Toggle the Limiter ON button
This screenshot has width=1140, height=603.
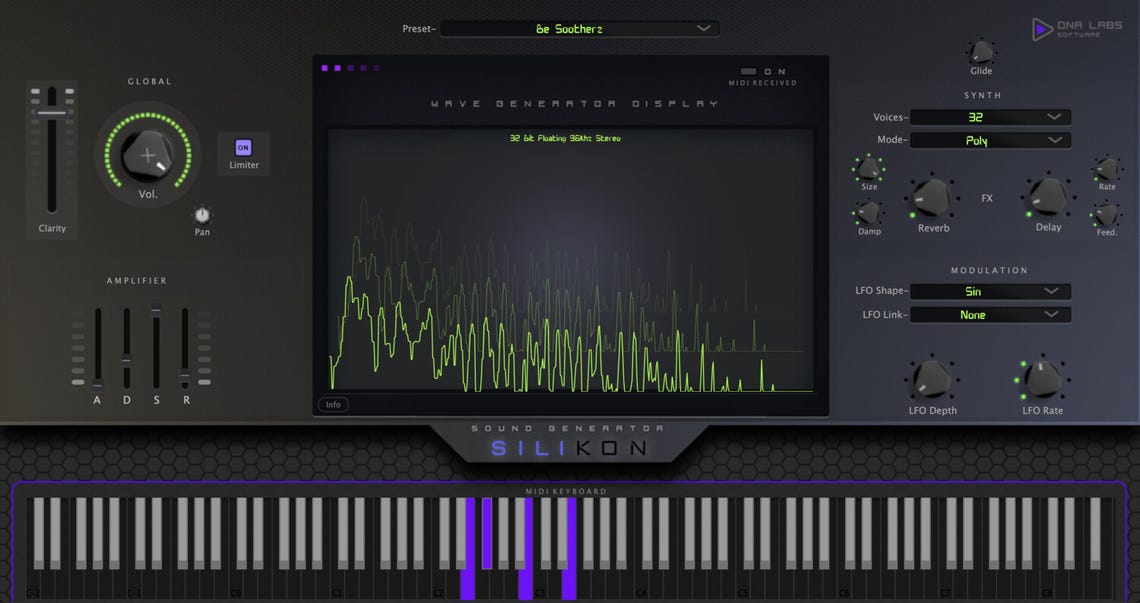244,148
